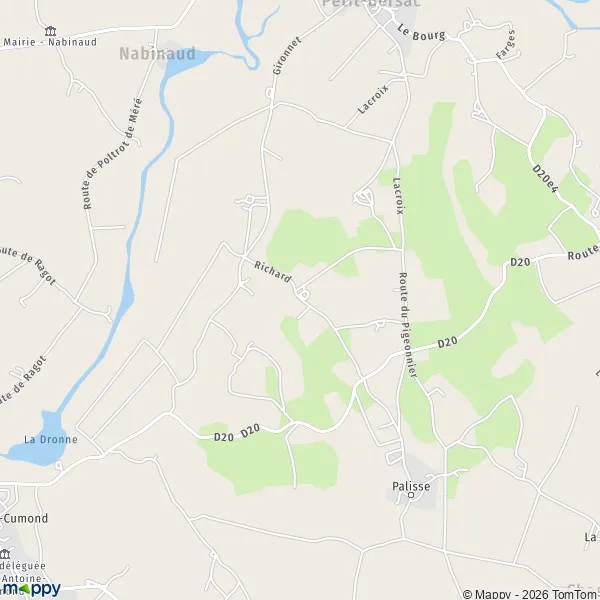
Task: Click the Mairie - Nabinaud town hall icon
Action: pos(50,31)
